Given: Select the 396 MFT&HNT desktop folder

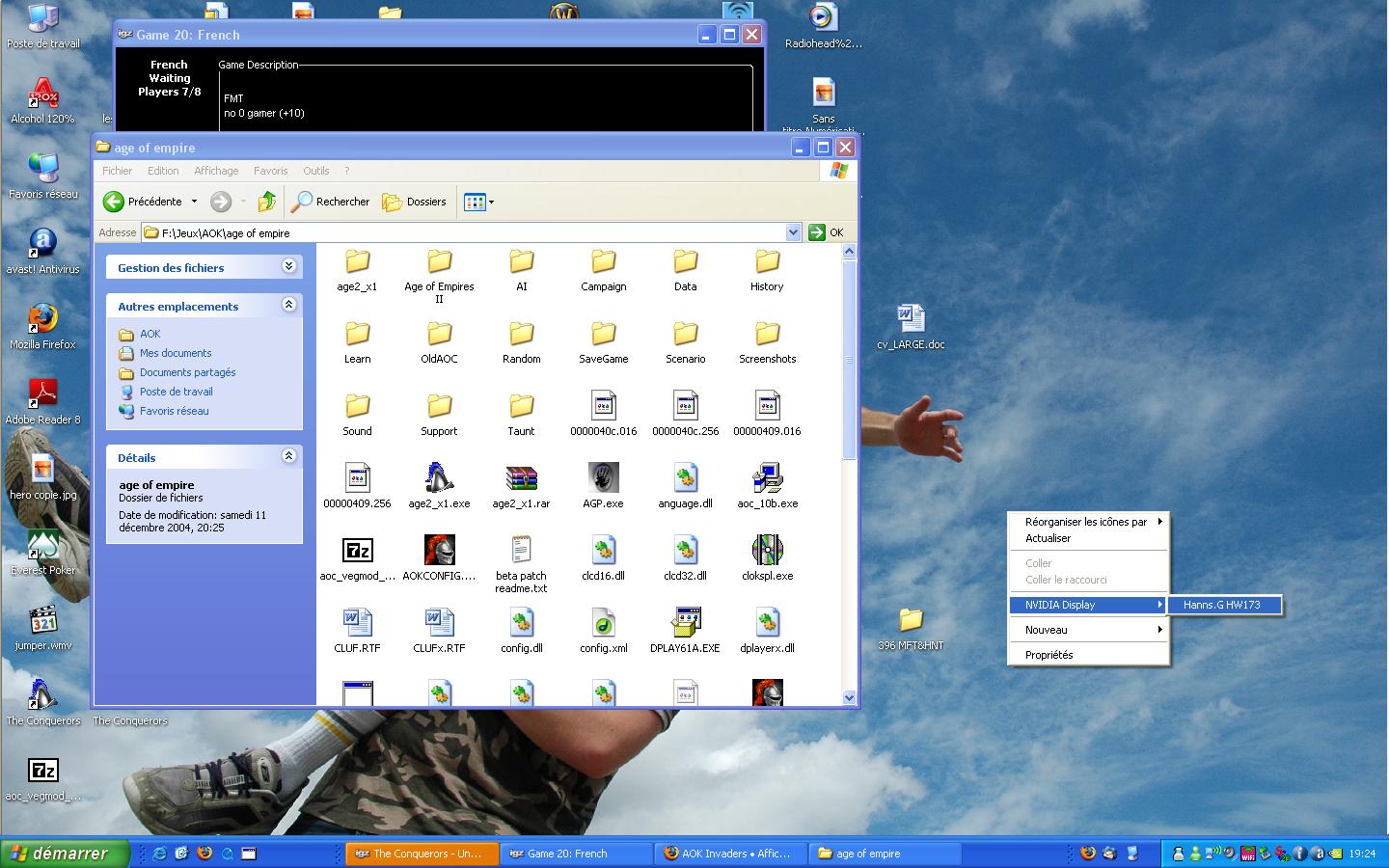Looking at the screenshot, I should coord(911,628).
